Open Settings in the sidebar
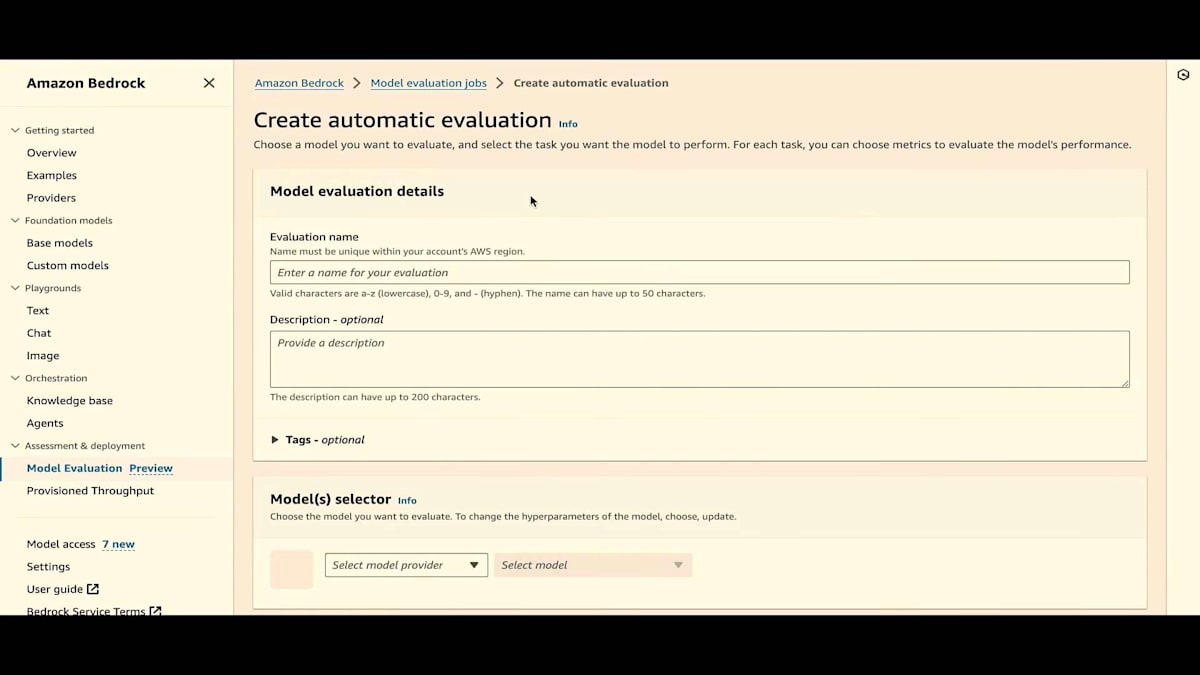The width and height of the screenshot is (1200, 675). click(x=48, y=566)
